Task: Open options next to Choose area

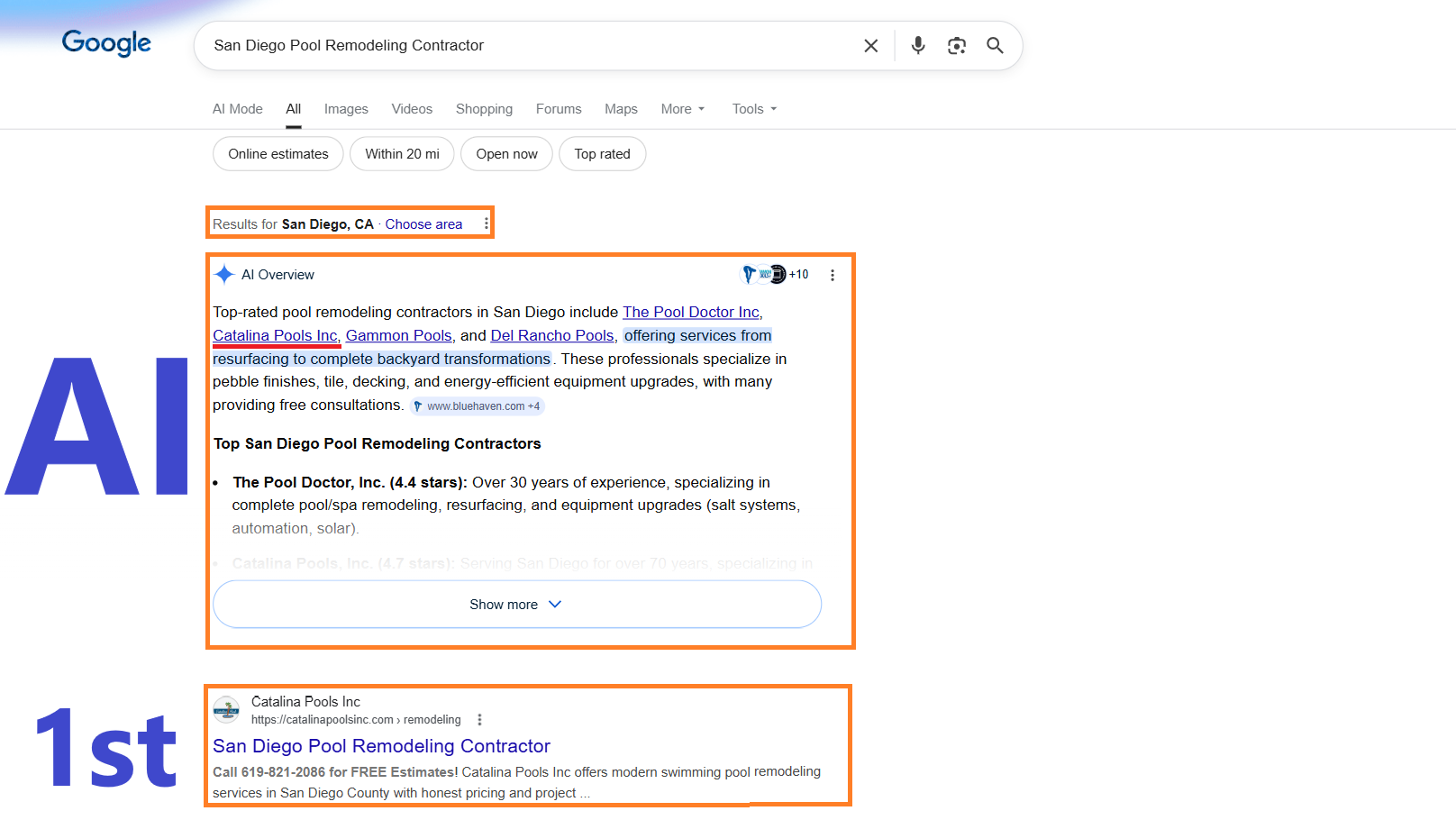Action: (486, 223)
